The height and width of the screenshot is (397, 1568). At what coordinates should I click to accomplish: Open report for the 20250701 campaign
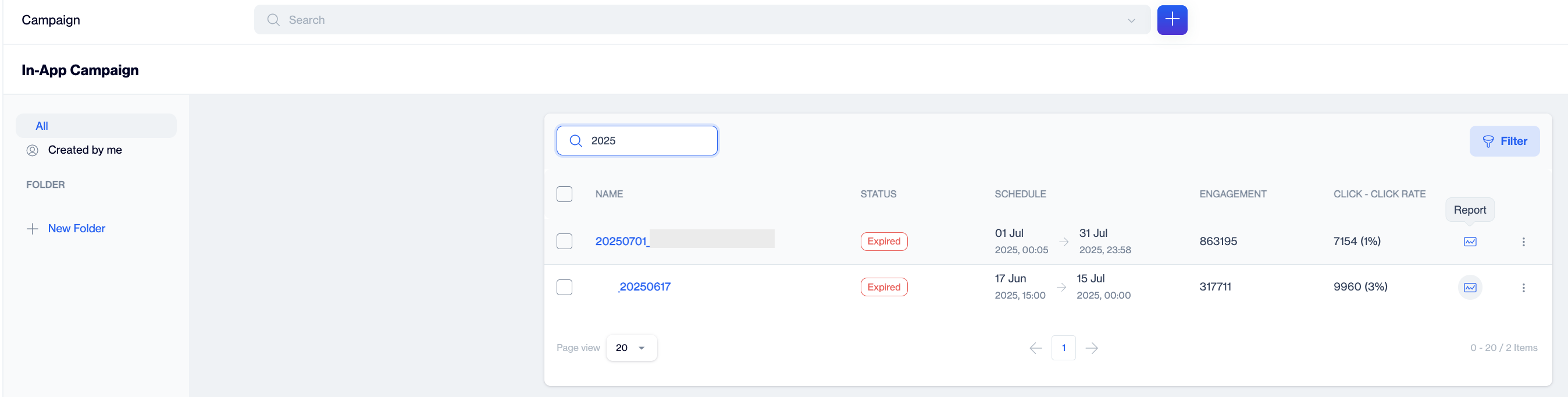click(1469, 242)
